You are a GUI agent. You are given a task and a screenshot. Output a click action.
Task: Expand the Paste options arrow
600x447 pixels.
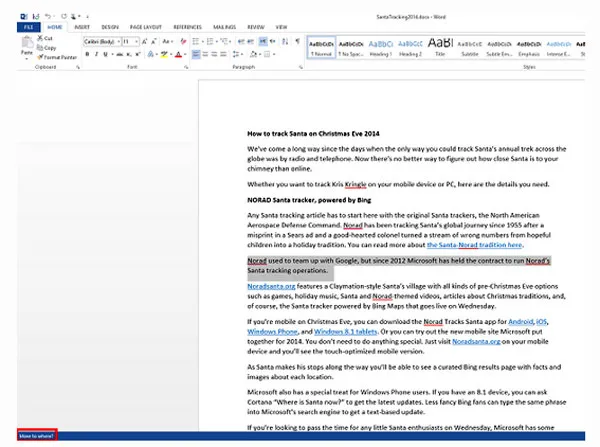coord(27,58)
